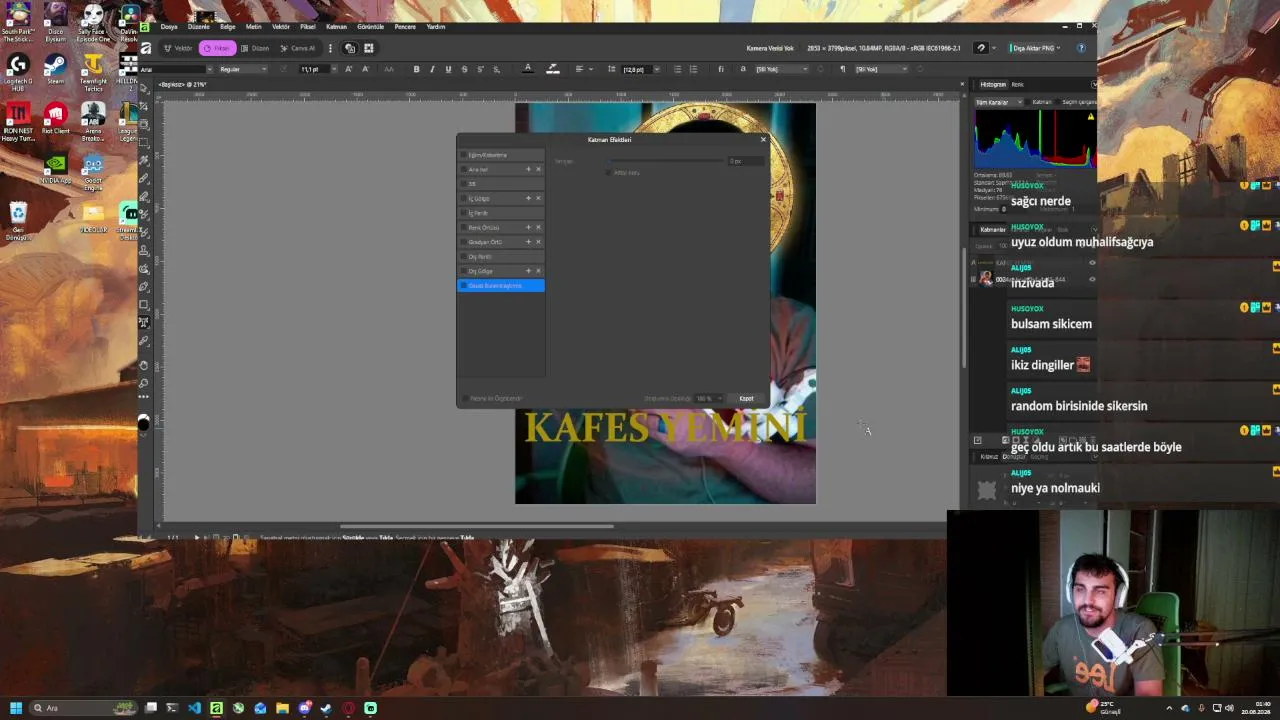Enable the Gradyan Örtü effect checkbox

463,242
